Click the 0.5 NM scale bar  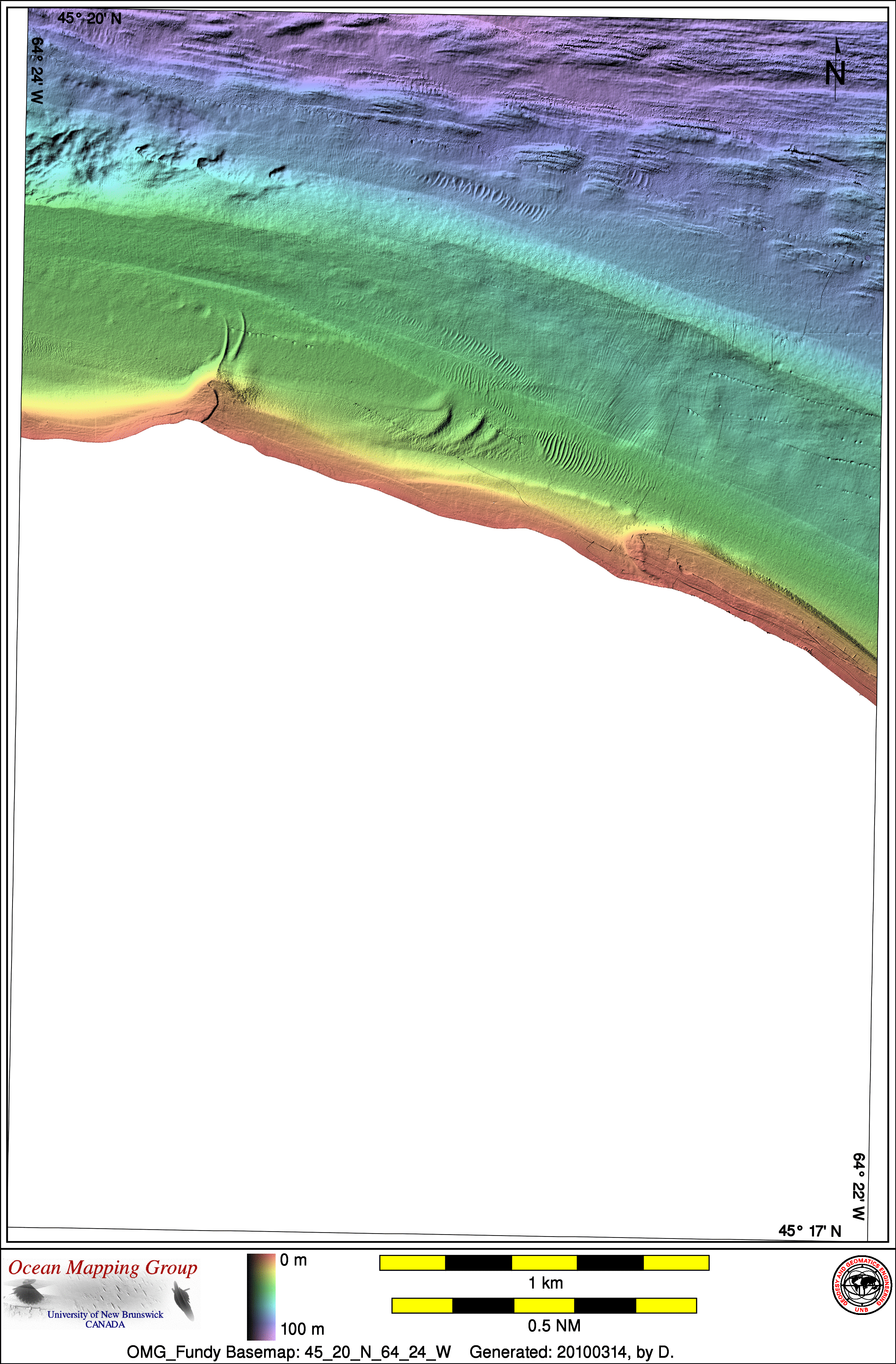click(x=544, y=1306)
